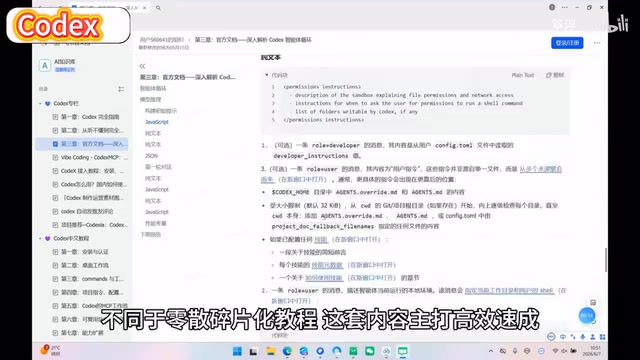Toggle the directory tree layout icon

pos(121,89)
